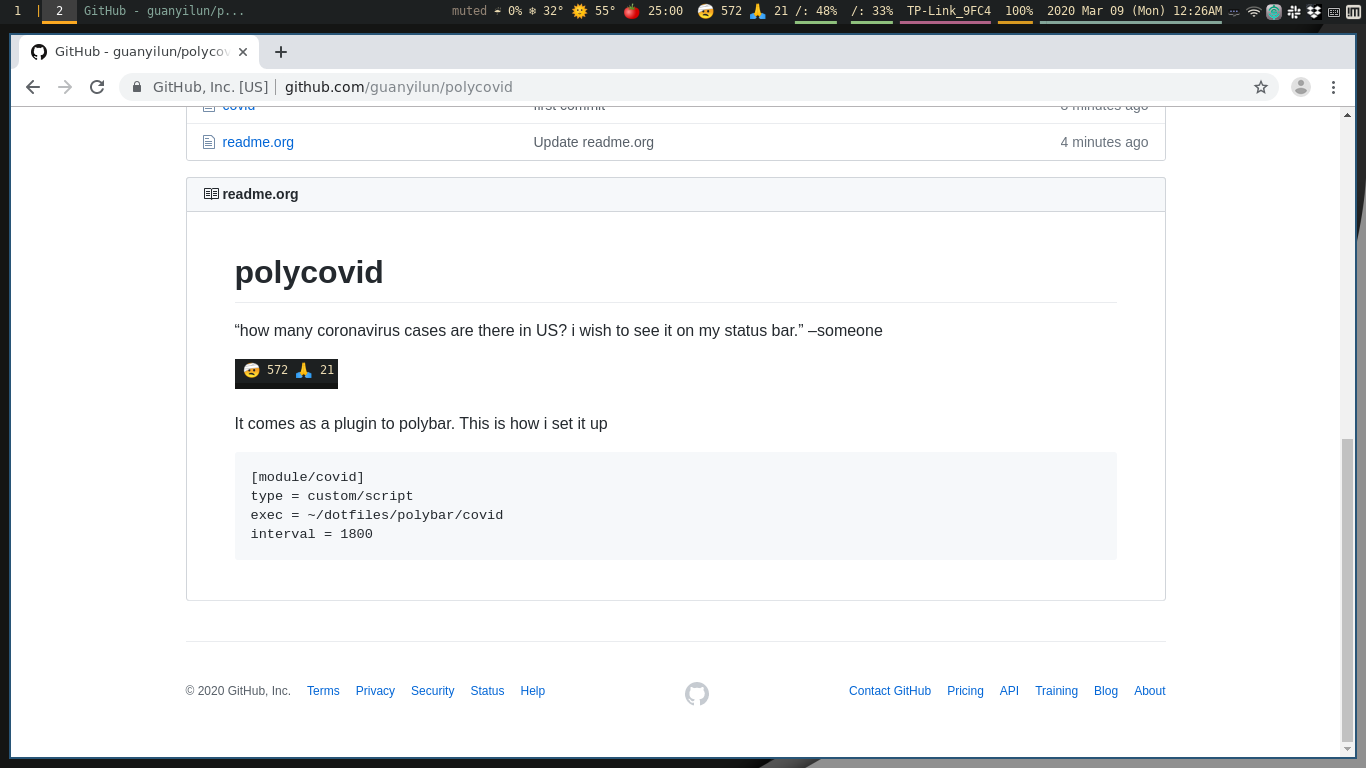Open the Privacy footer link
Viewport: 1366px width, 768px height.
(375, 691)
